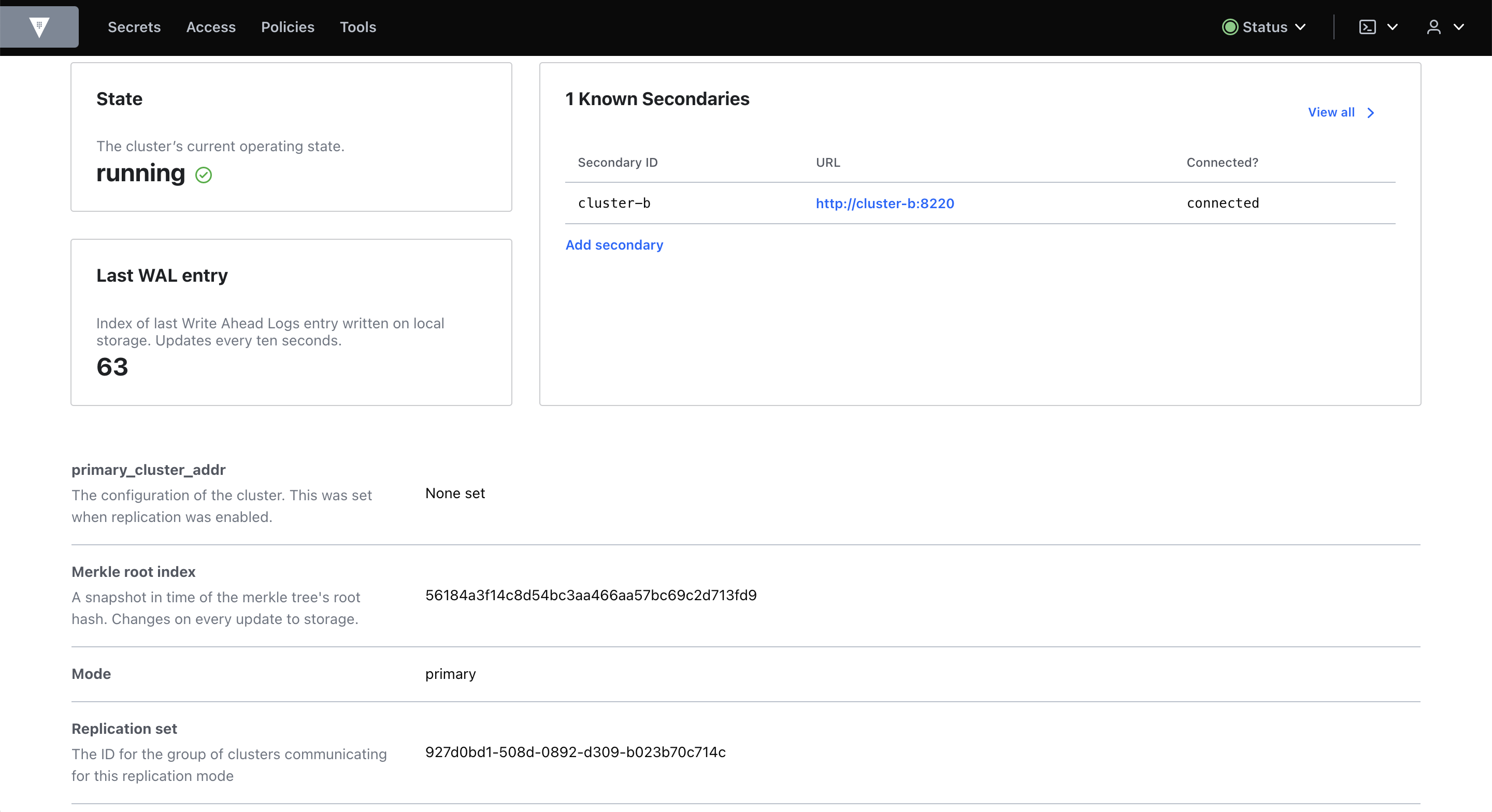Click the Replication set ID value
Screen dimensions: 1492x812
pyautogui.click(x=575, y=752)
